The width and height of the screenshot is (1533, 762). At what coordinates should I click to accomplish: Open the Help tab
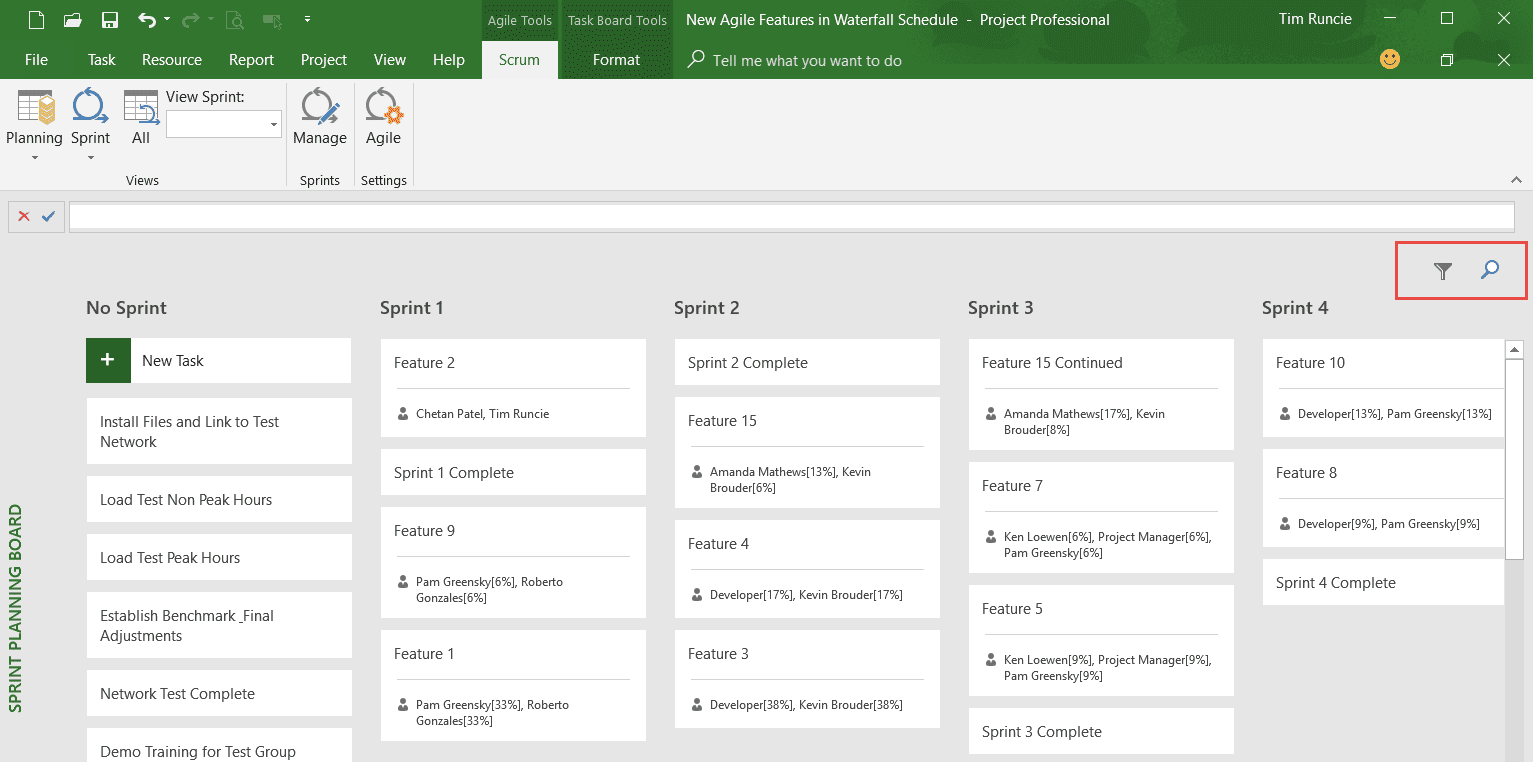point(449,60)
